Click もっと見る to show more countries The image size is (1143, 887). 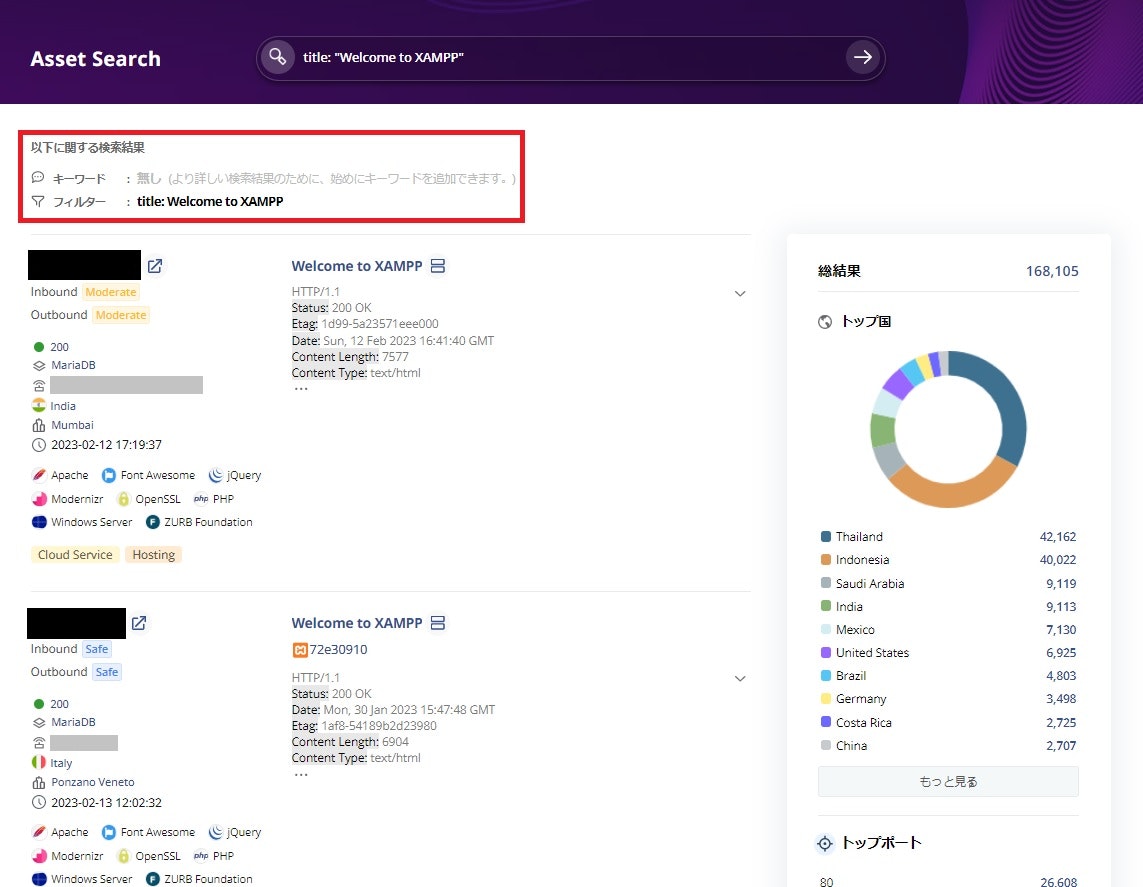(948, 781)
